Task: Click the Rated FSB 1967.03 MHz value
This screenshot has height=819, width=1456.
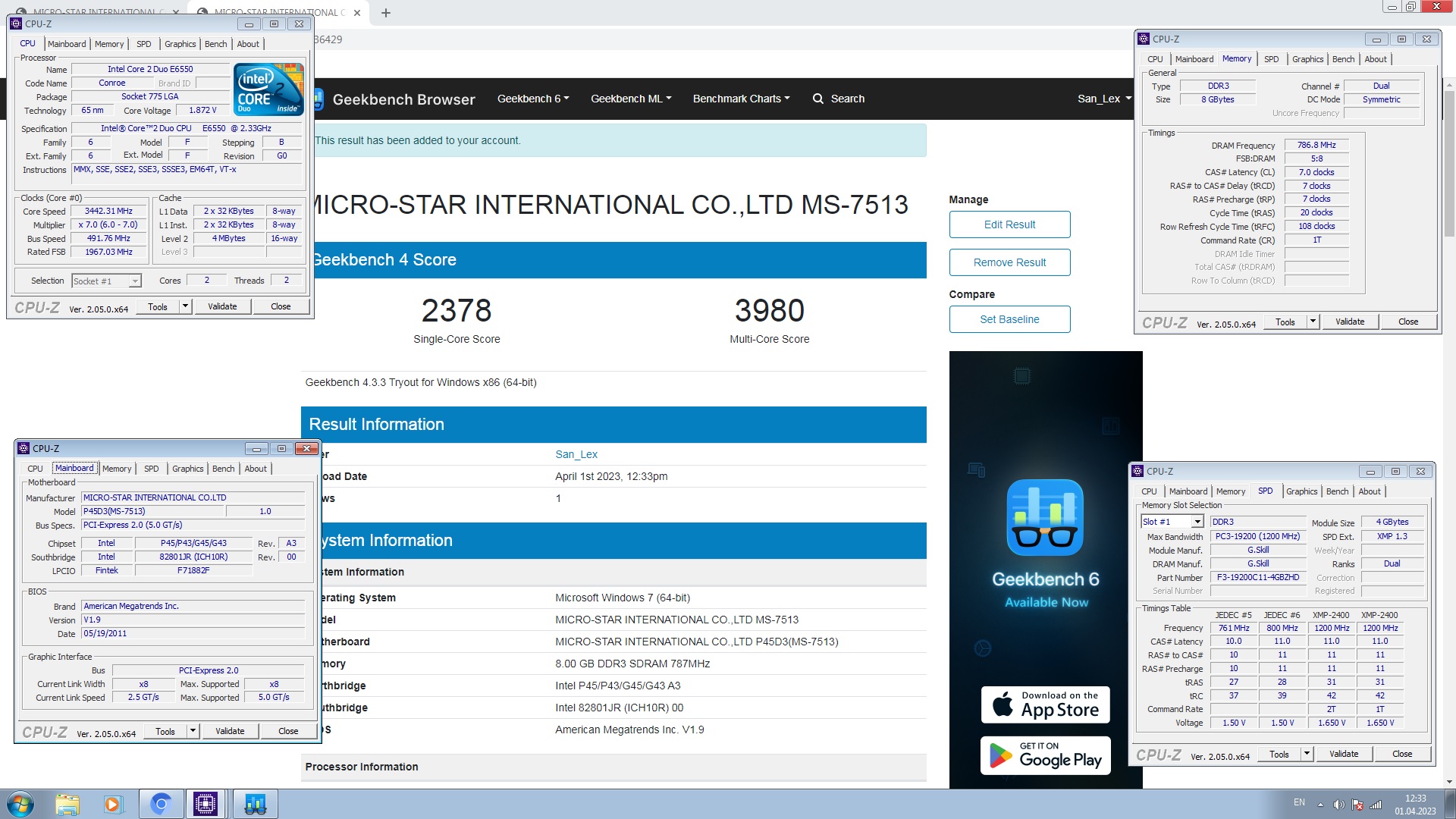Action: (x=108, y=252)
